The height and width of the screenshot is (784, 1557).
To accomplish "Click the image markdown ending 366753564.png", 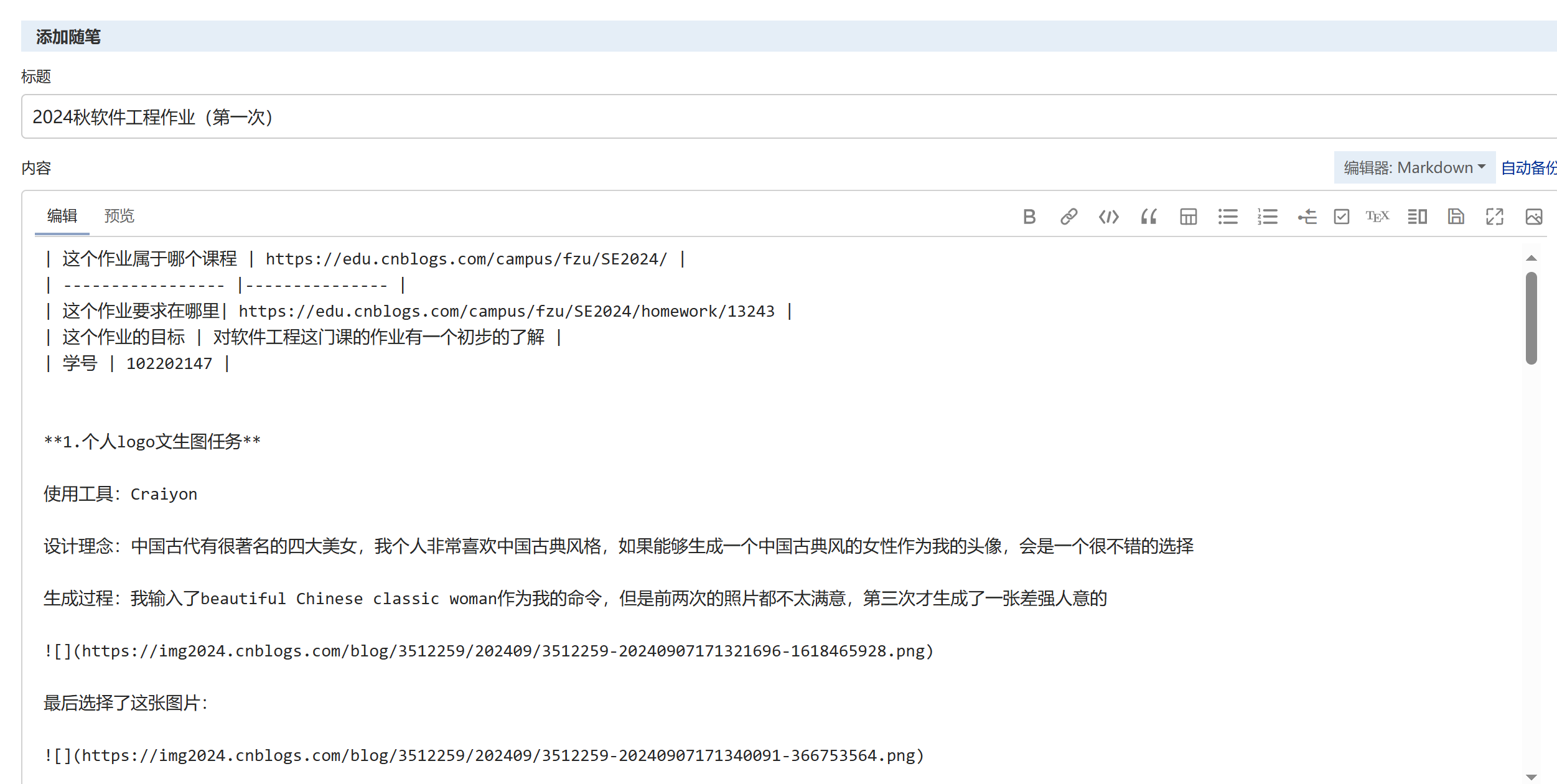I will click(484, 755).
